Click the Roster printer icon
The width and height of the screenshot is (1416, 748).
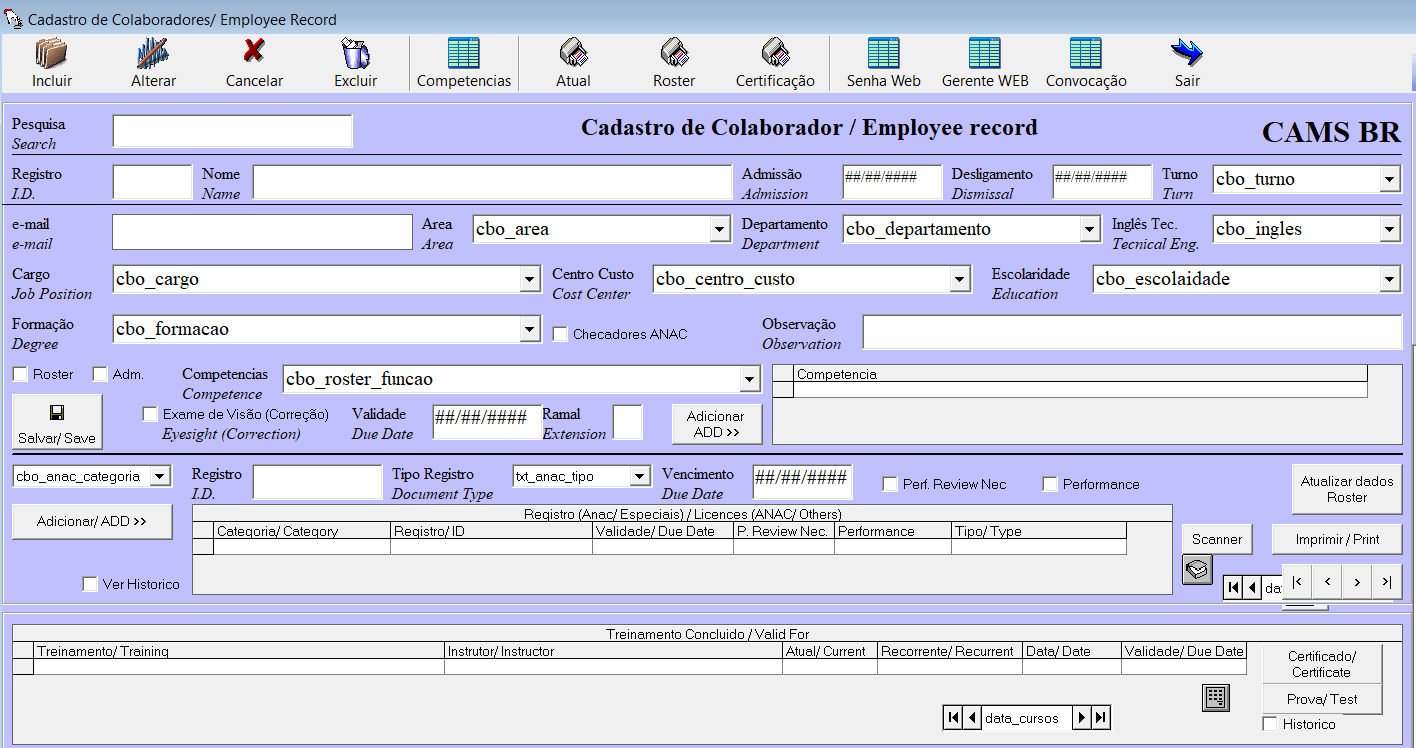[x=674, y=53]
